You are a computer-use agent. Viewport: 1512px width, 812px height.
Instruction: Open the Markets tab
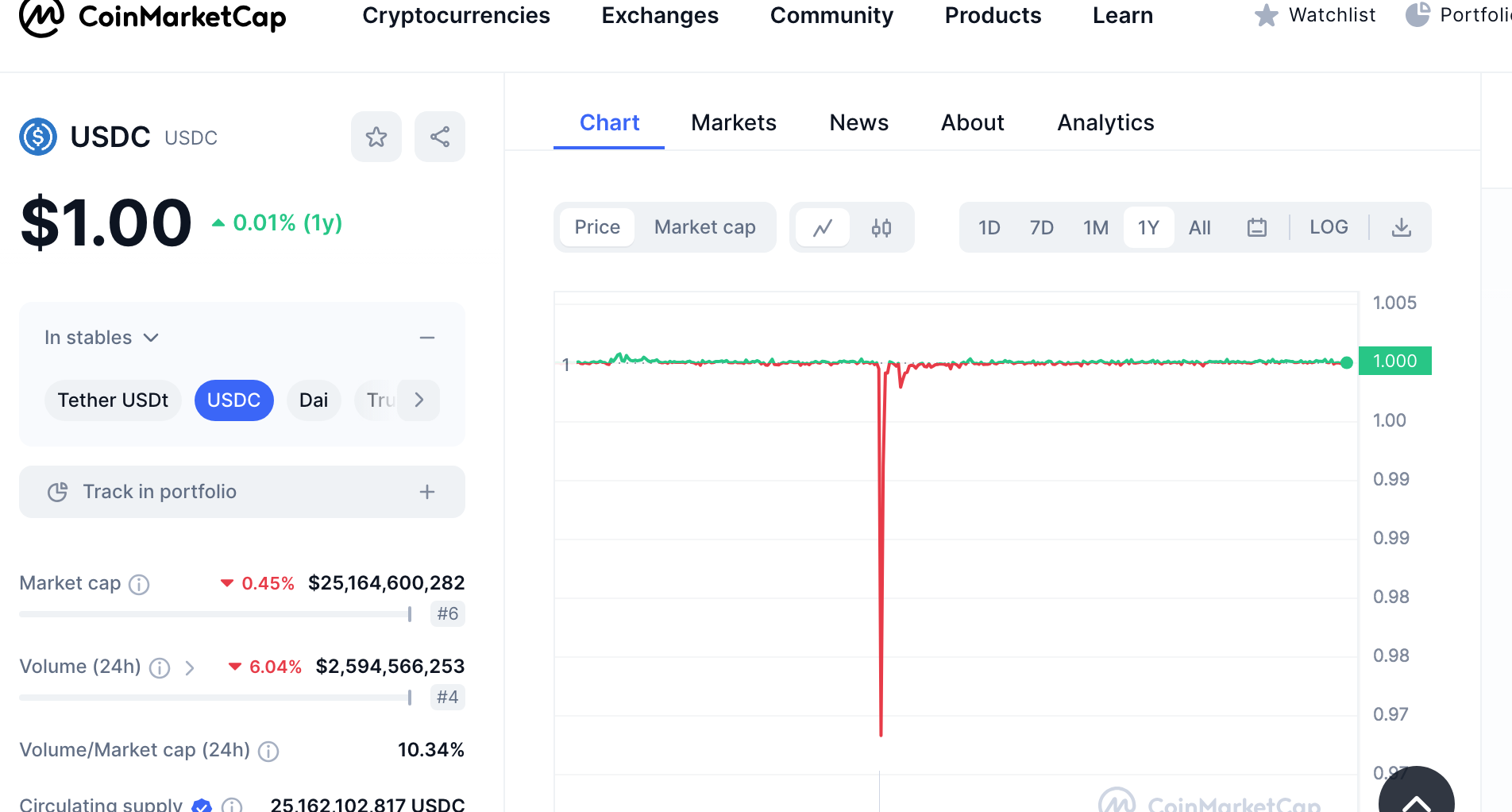[734, 122]
